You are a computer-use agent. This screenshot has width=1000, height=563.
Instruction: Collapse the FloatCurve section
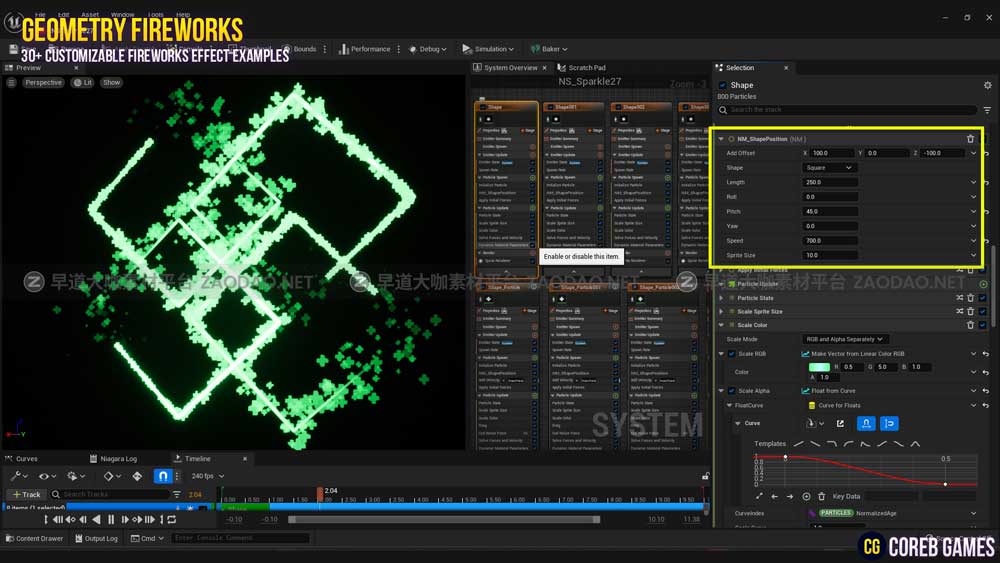coord(730,406)
